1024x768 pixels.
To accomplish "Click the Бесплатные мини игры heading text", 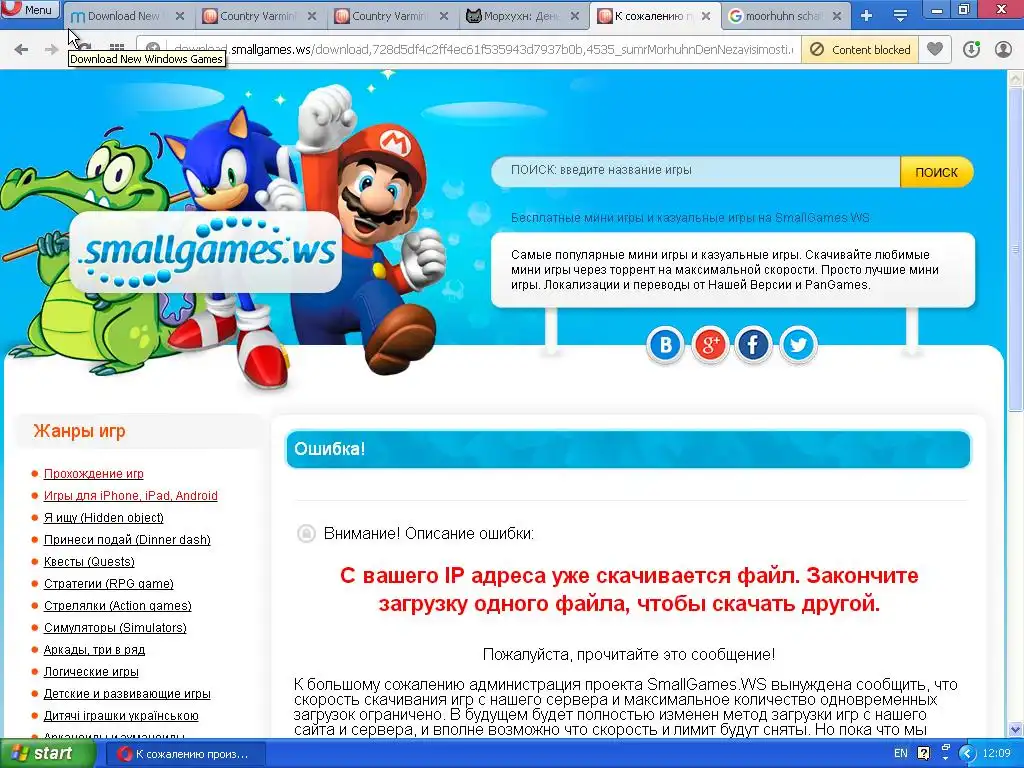I will (690, 217).
